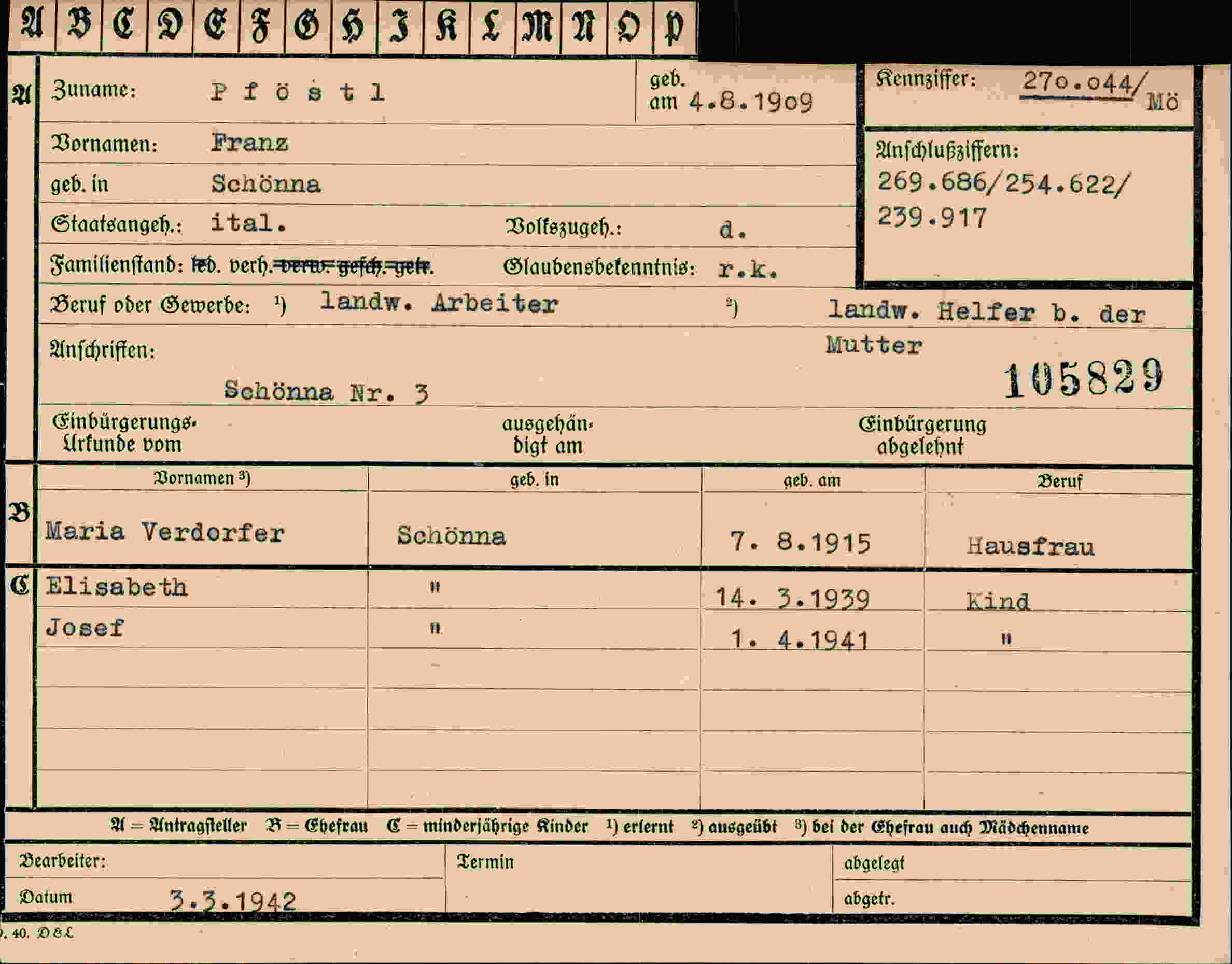
Task: Click the 'Einbürgerung abgelehnt' label
Action: click(x=922, y=435)
